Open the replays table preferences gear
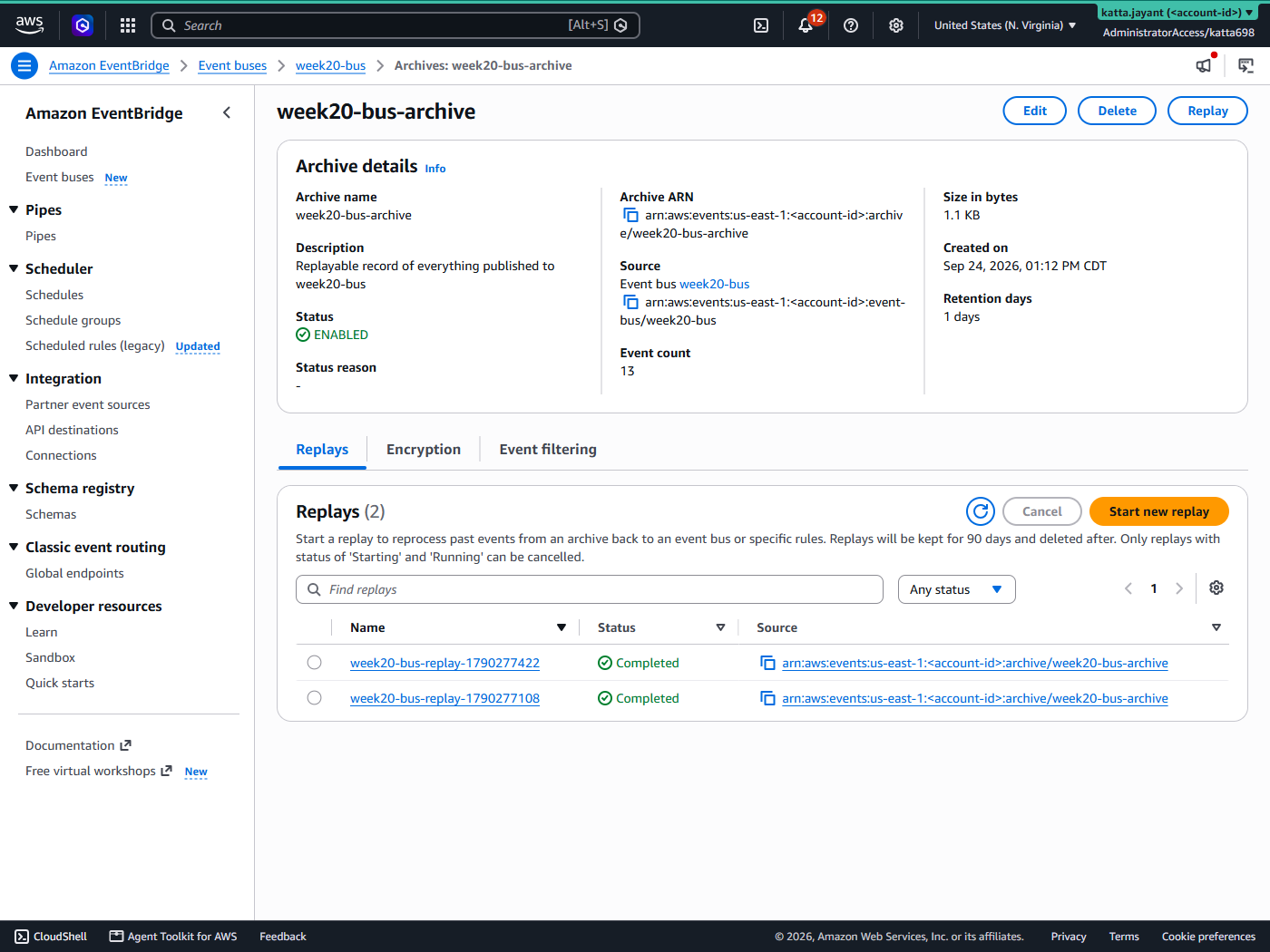1270x952 pixels. click(x=1216, y=588)
